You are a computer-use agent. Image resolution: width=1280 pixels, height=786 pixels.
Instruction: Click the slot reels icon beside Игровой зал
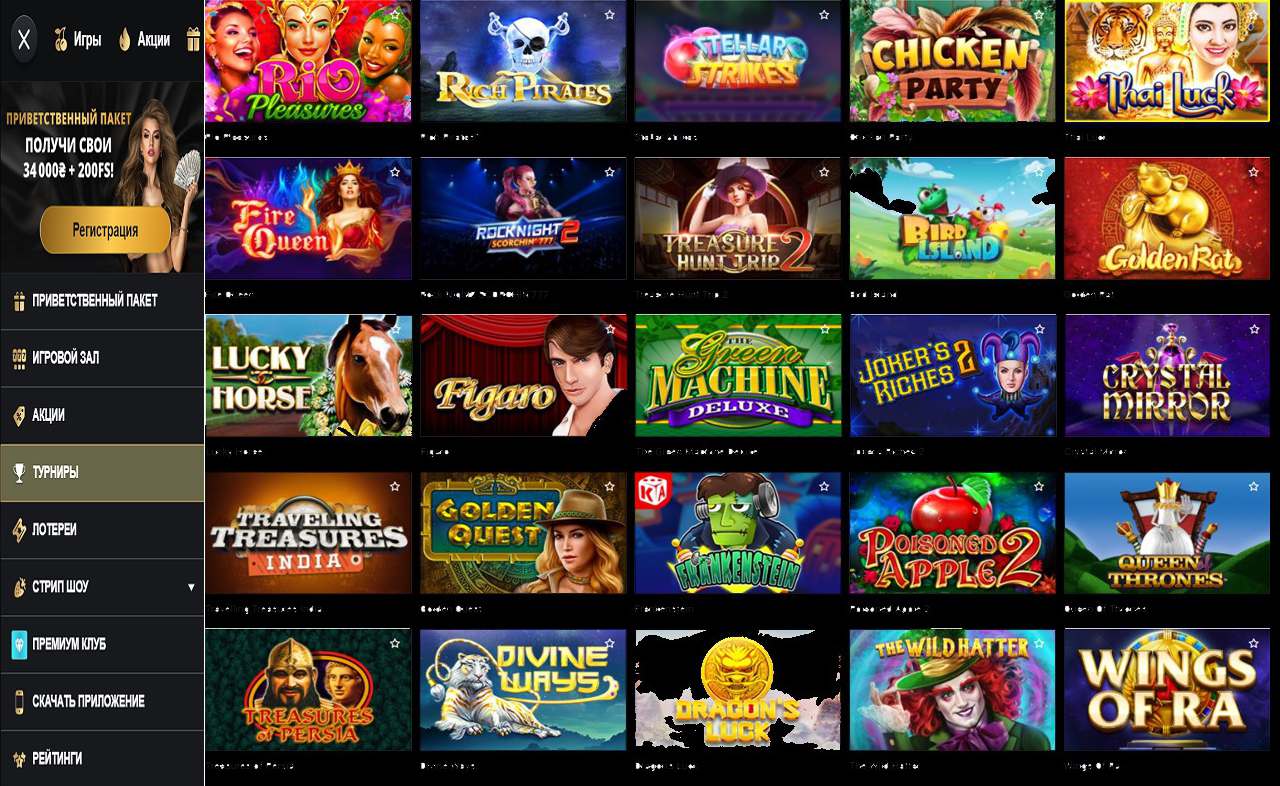pyautogui.click(x=19, y=358)
